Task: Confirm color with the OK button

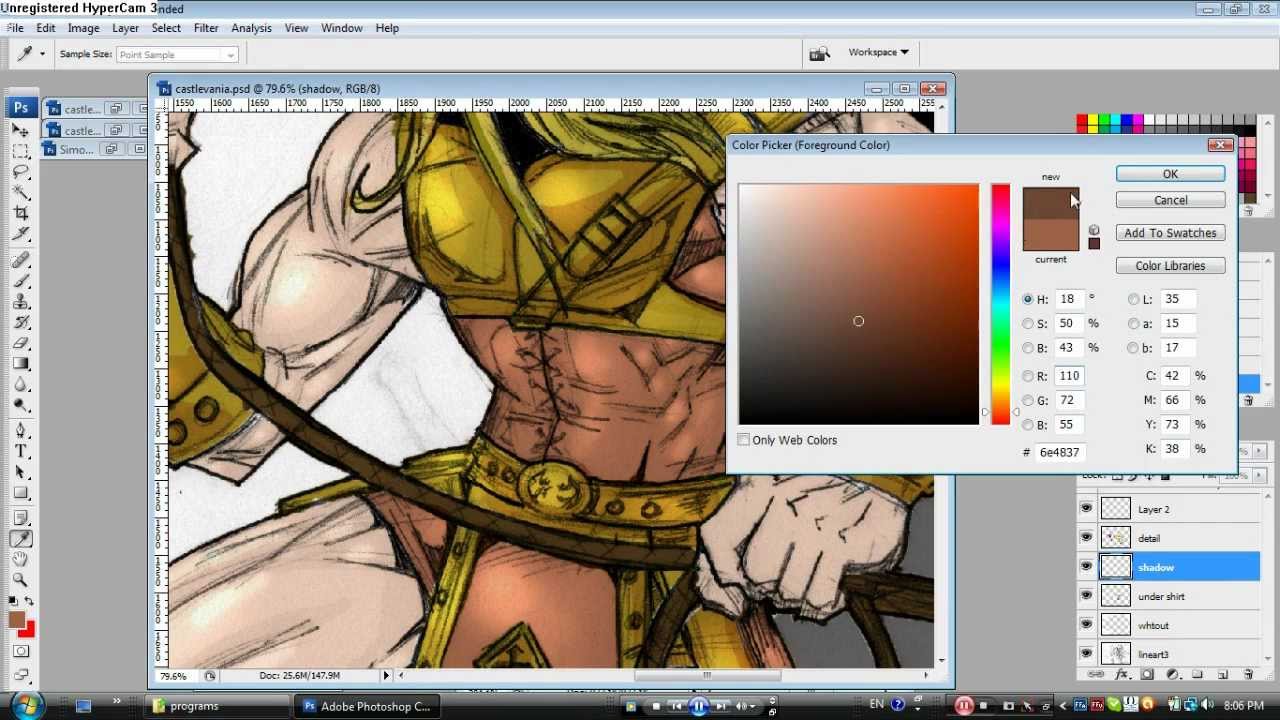Action: point(1170,174)
